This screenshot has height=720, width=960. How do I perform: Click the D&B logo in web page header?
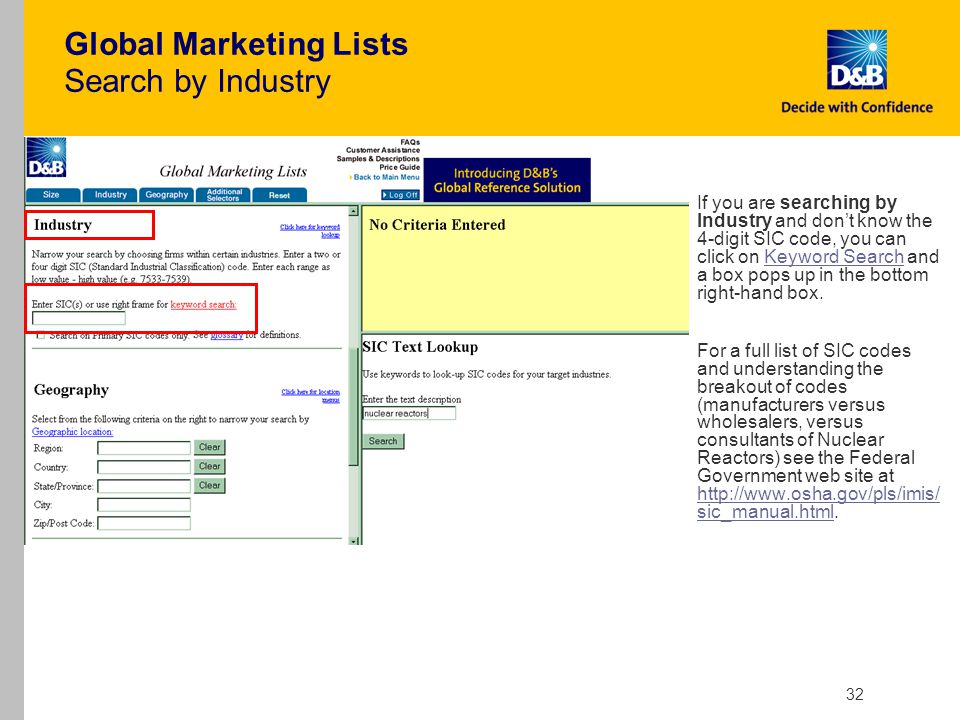(x=47, y=157)
